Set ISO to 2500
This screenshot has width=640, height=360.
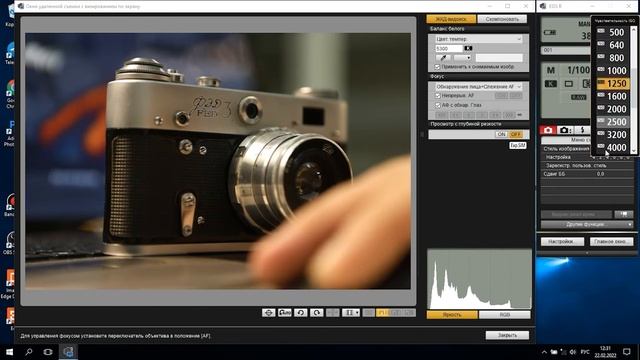(x=613, y=122)
